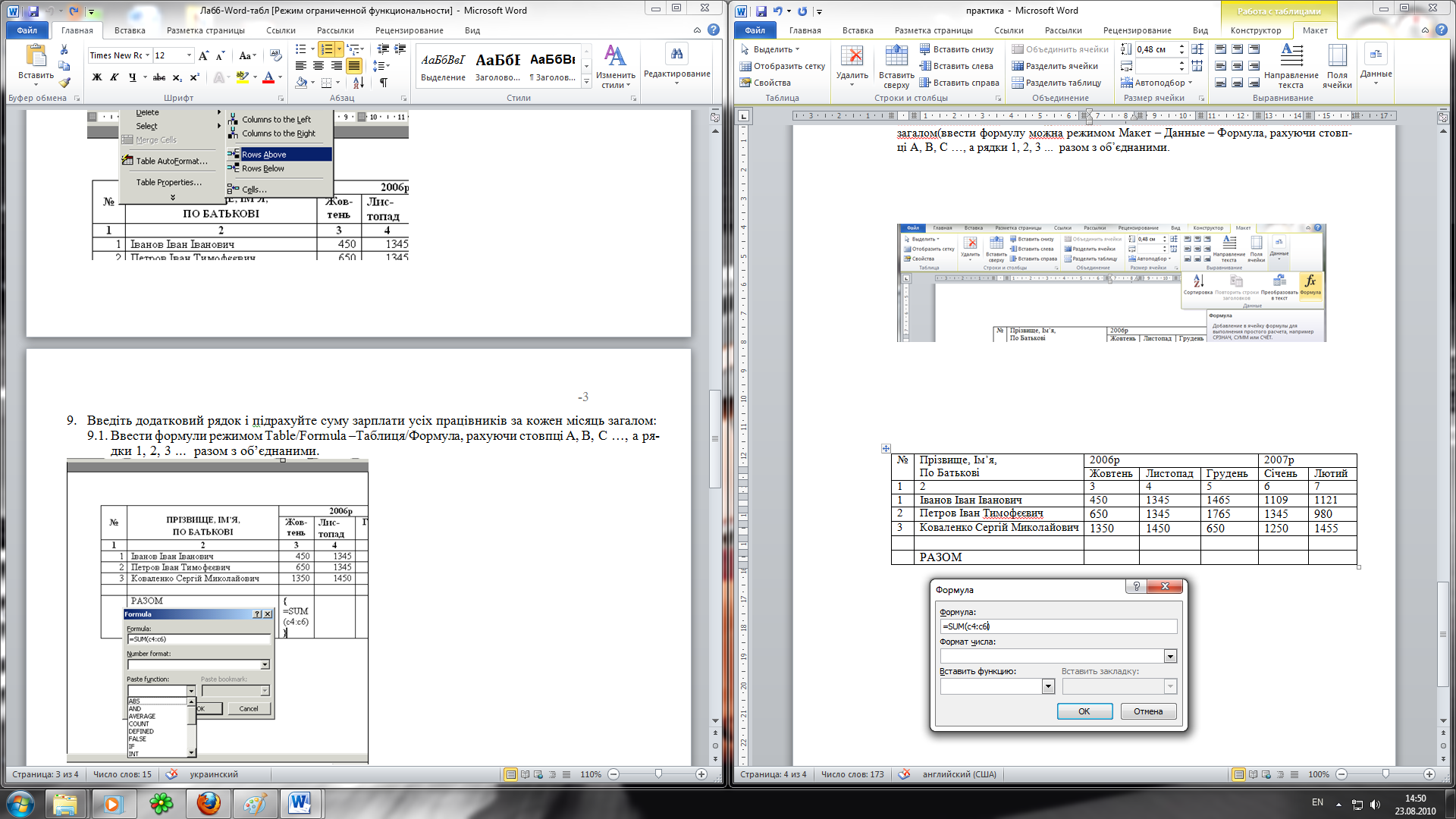
Task: Click Свойства table properties button
Action: [766, 83]
